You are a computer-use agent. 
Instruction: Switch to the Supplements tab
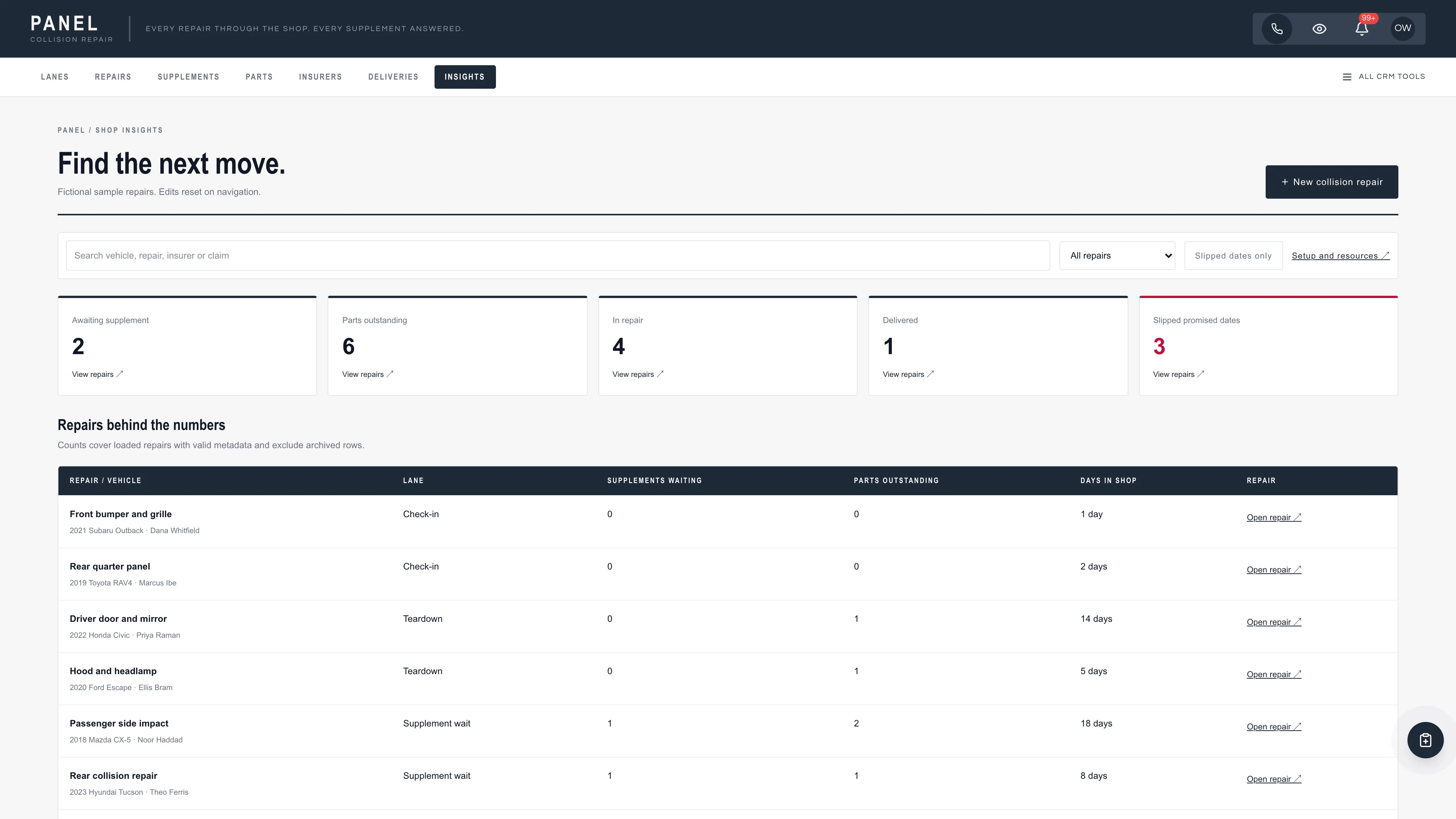point(188,77)
